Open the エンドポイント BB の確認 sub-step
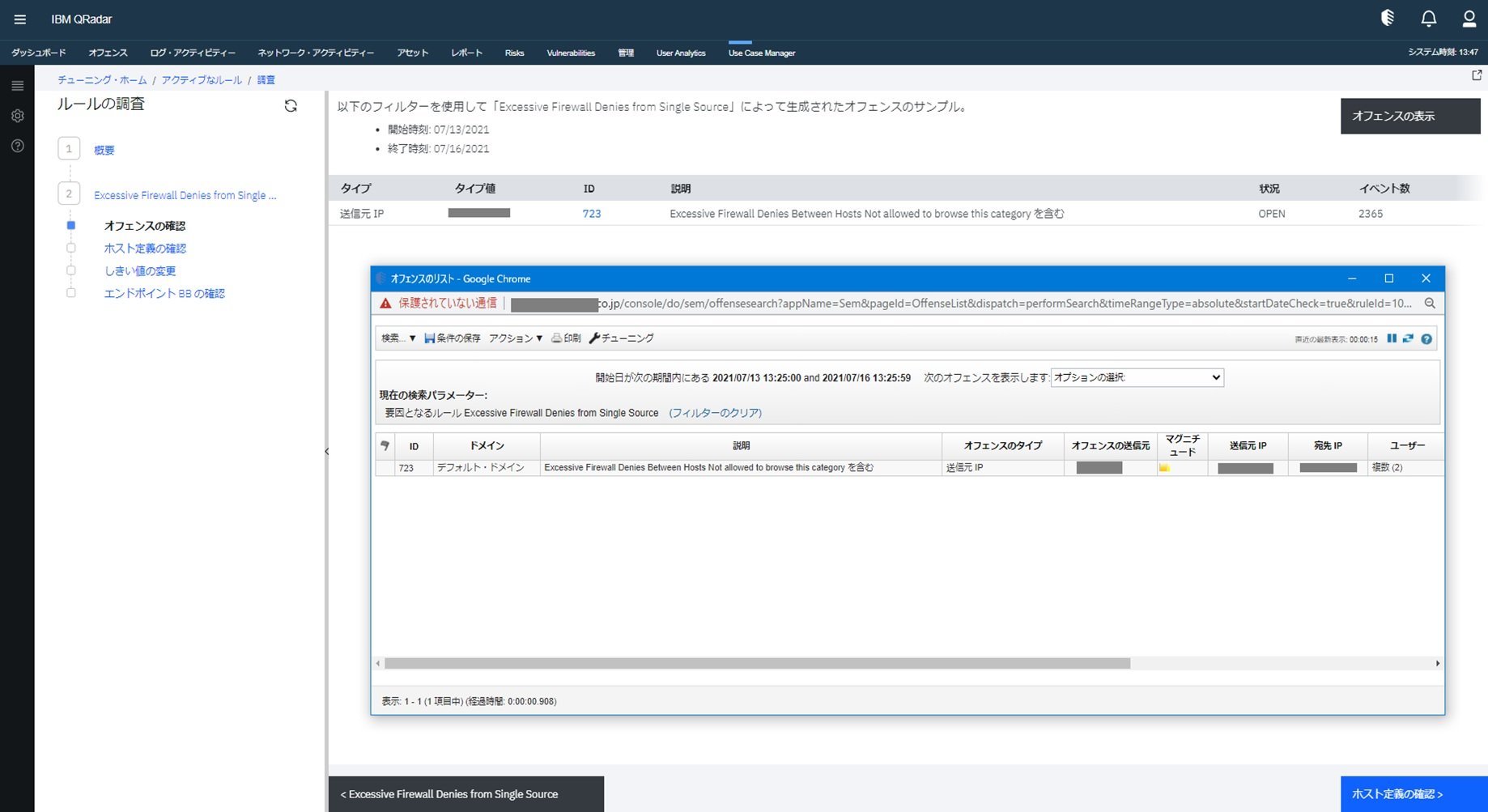The image size is (1488, 812). [164, 294]
